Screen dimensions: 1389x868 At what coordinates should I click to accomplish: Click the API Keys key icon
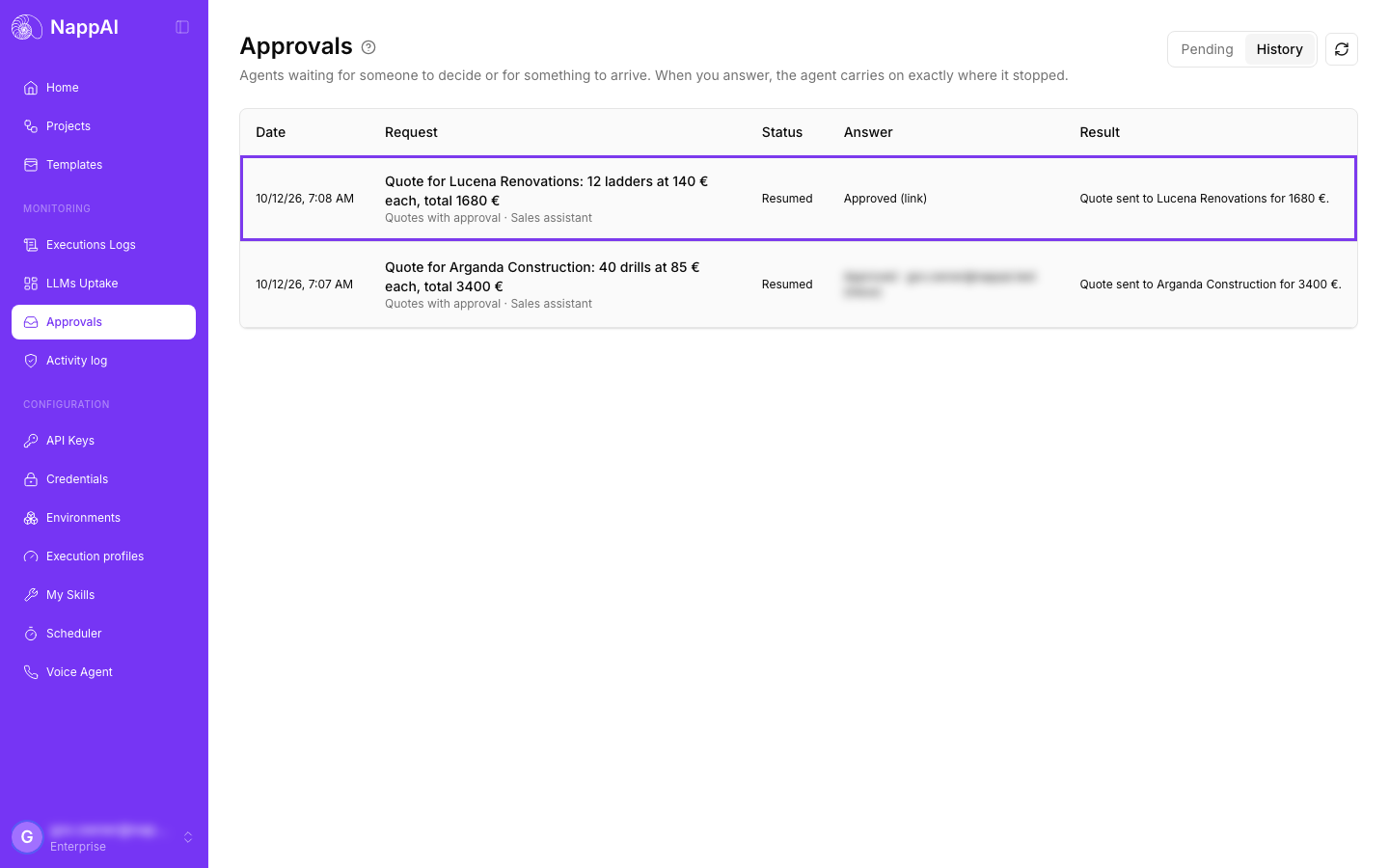coord(31,441)
